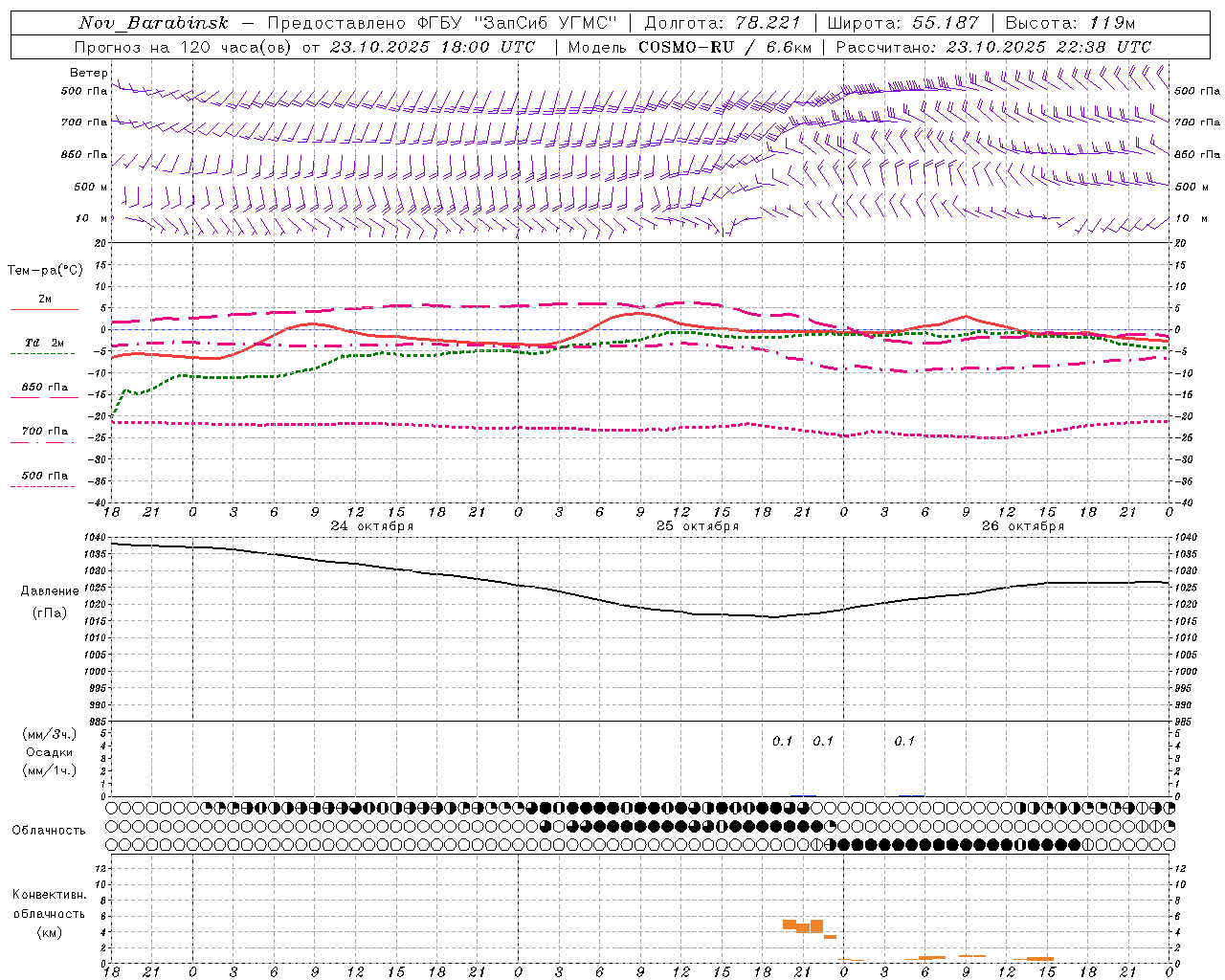Viewport: 1225px width, 980px height.
Task: Select the model label COSMO-RU / 6.6км
Action: click(724, 47)
